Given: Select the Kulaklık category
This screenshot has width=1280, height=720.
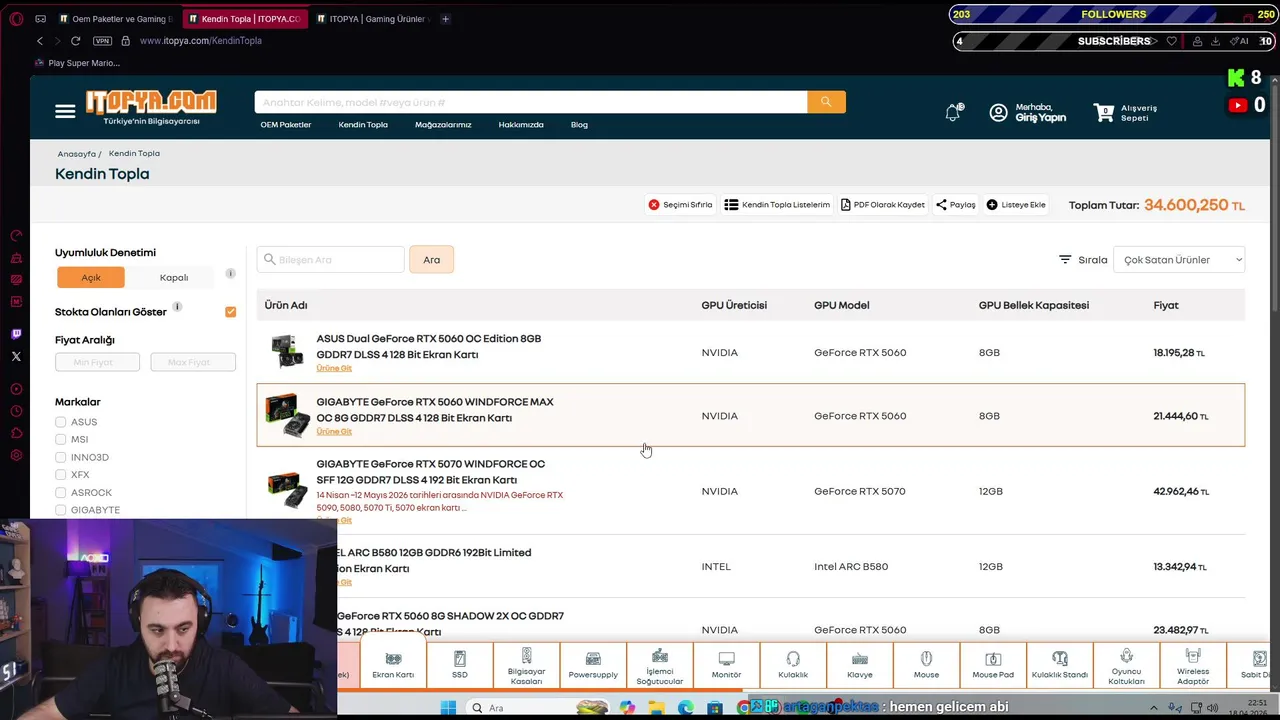Looking at the screenshot, I should click(793, 665).
